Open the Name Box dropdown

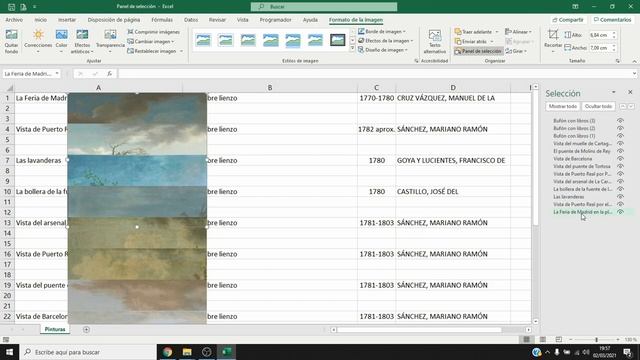click(x=57, y=74)
